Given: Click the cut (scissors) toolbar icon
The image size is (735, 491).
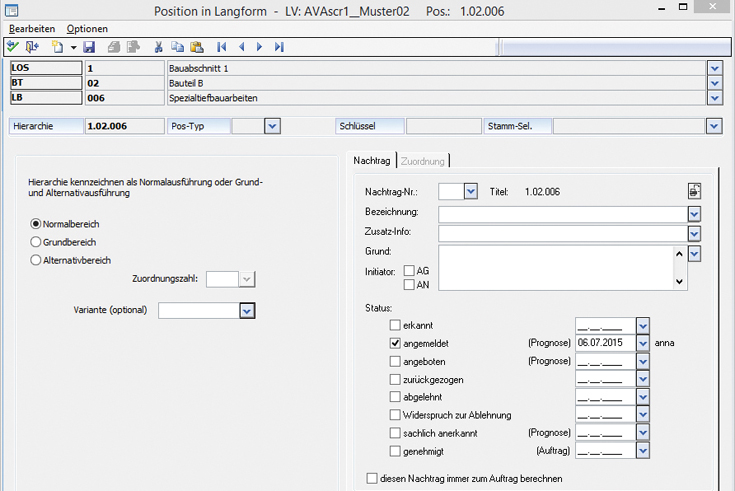Looking at the screenshot, I should coord(158,47).
